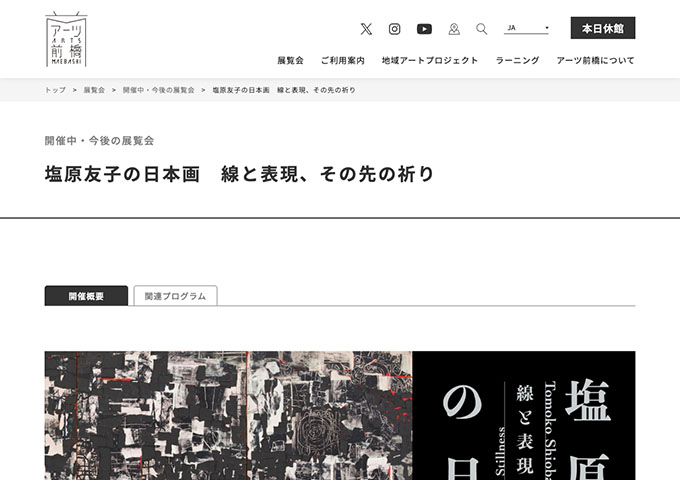Screen dimensions: 680x480
Task: Open the YouTube channel icon
Action: (424, 29)
